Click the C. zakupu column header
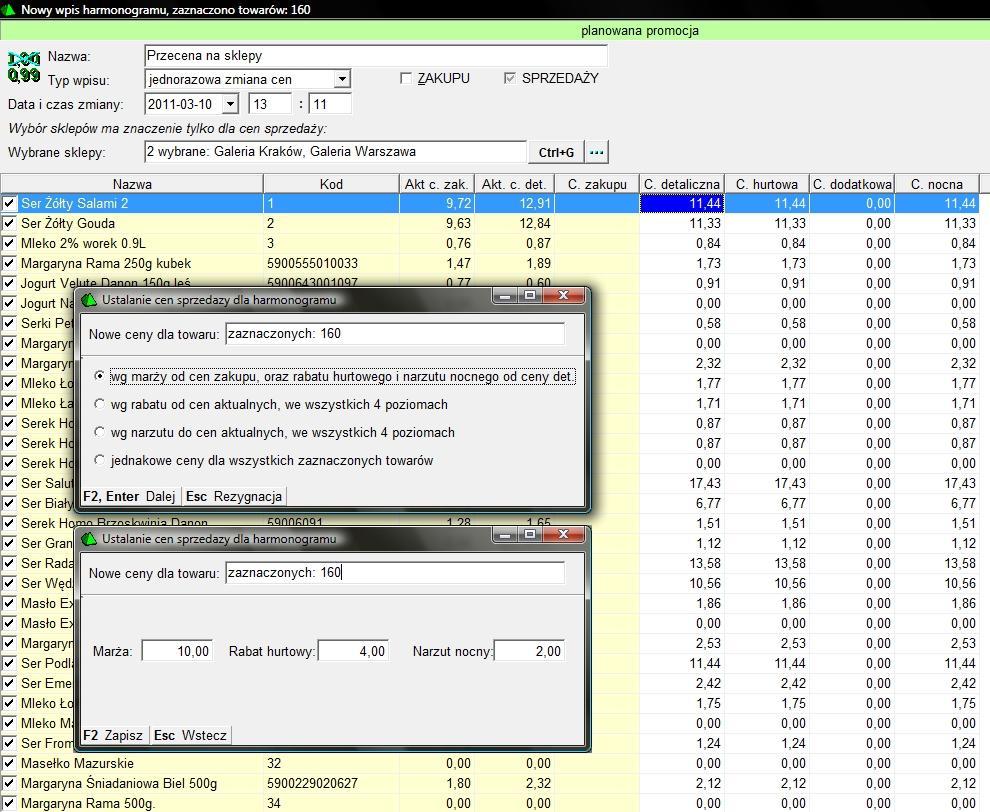 click(597, 184)
